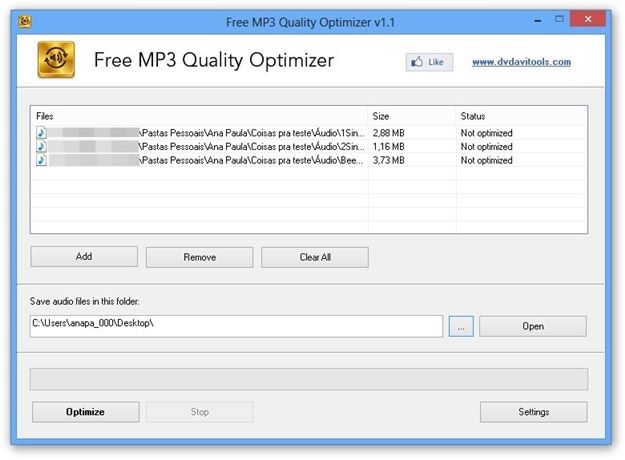
Task: Minimize the Free MP3 Quality Optimizer window
Action: [538, 20]
